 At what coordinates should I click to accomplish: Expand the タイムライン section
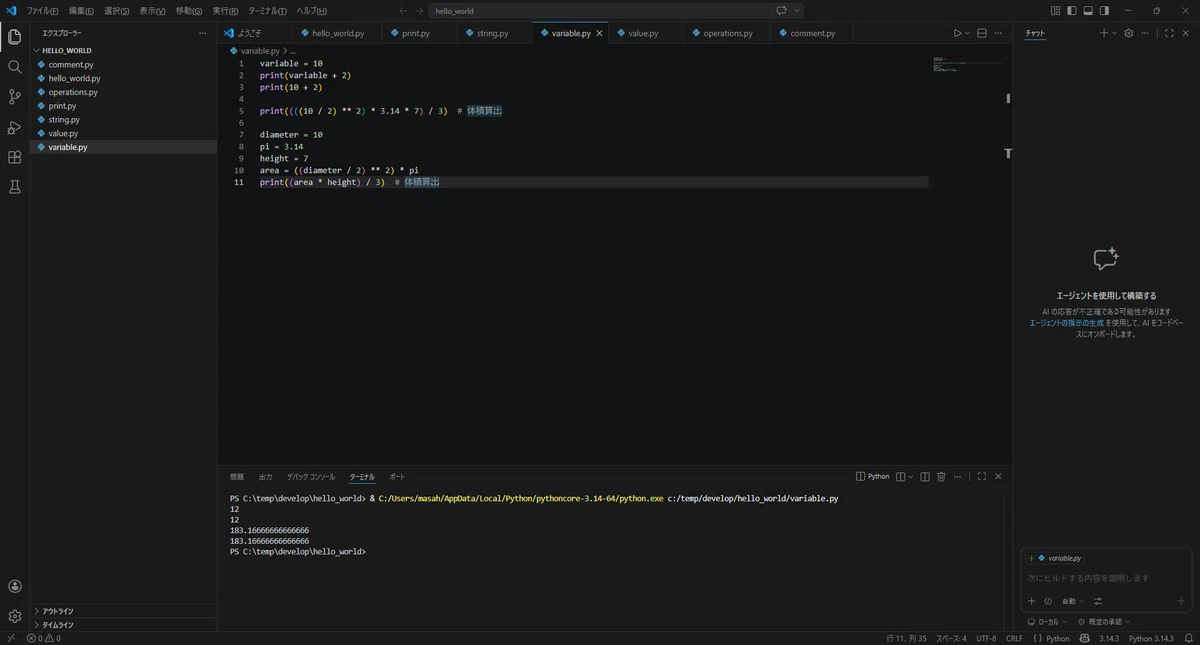point(58,625)
